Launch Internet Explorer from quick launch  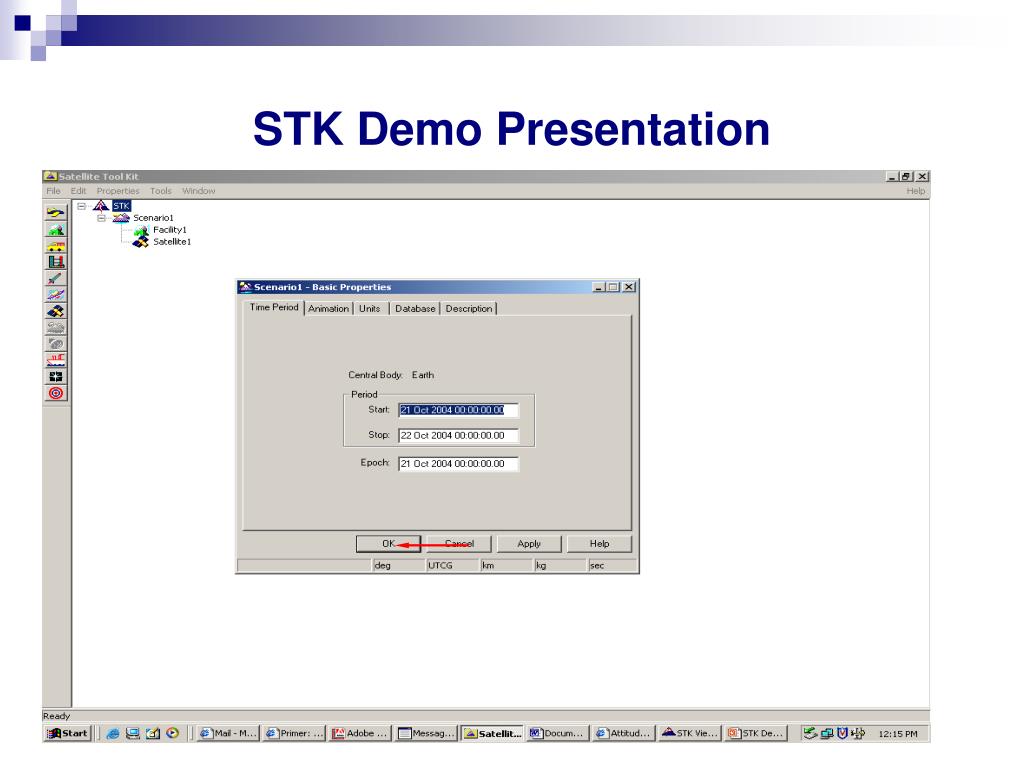pyautogui.click(x=112, y=733)
